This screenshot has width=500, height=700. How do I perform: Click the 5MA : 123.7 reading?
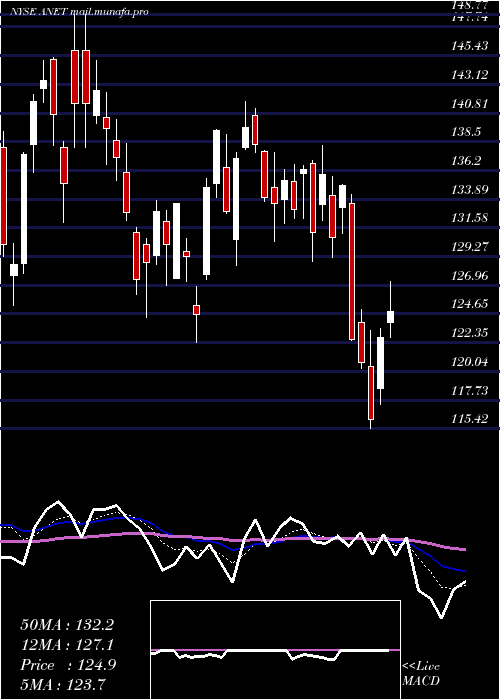click(62, 684)
